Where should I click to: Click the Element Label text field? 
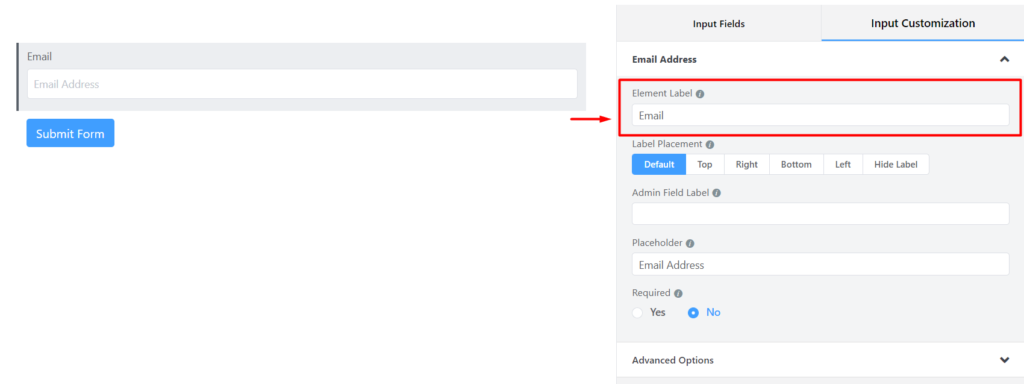pos(820,116)
